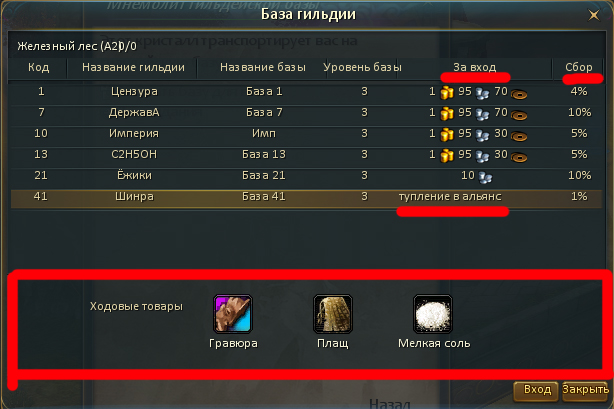Click gold coin icon in C2H5OH row

447,156
